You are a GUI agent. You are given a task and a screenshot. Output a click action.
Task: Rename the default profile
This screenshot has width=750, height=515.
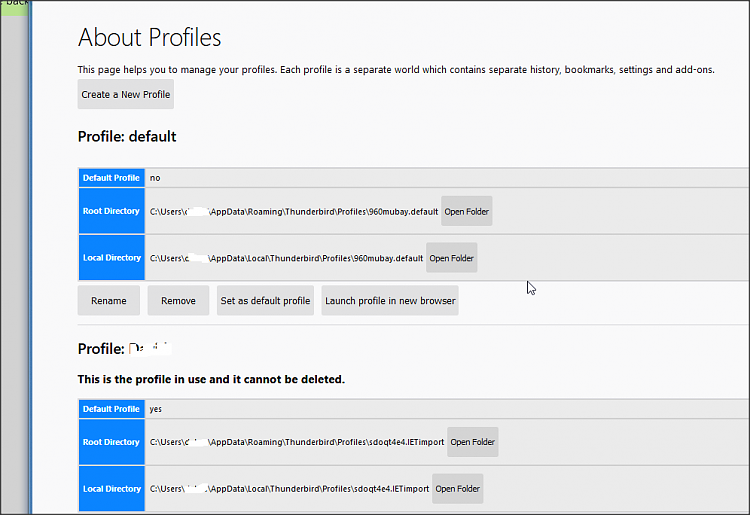click(109, 301)
